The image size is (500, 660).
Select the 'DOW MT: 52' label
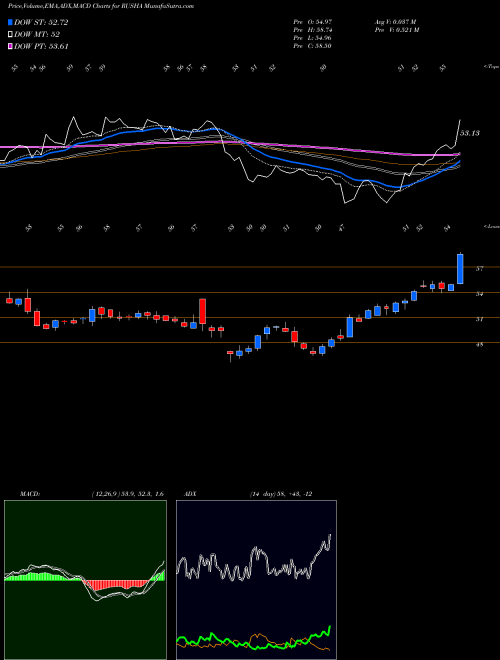pos(37,35)
